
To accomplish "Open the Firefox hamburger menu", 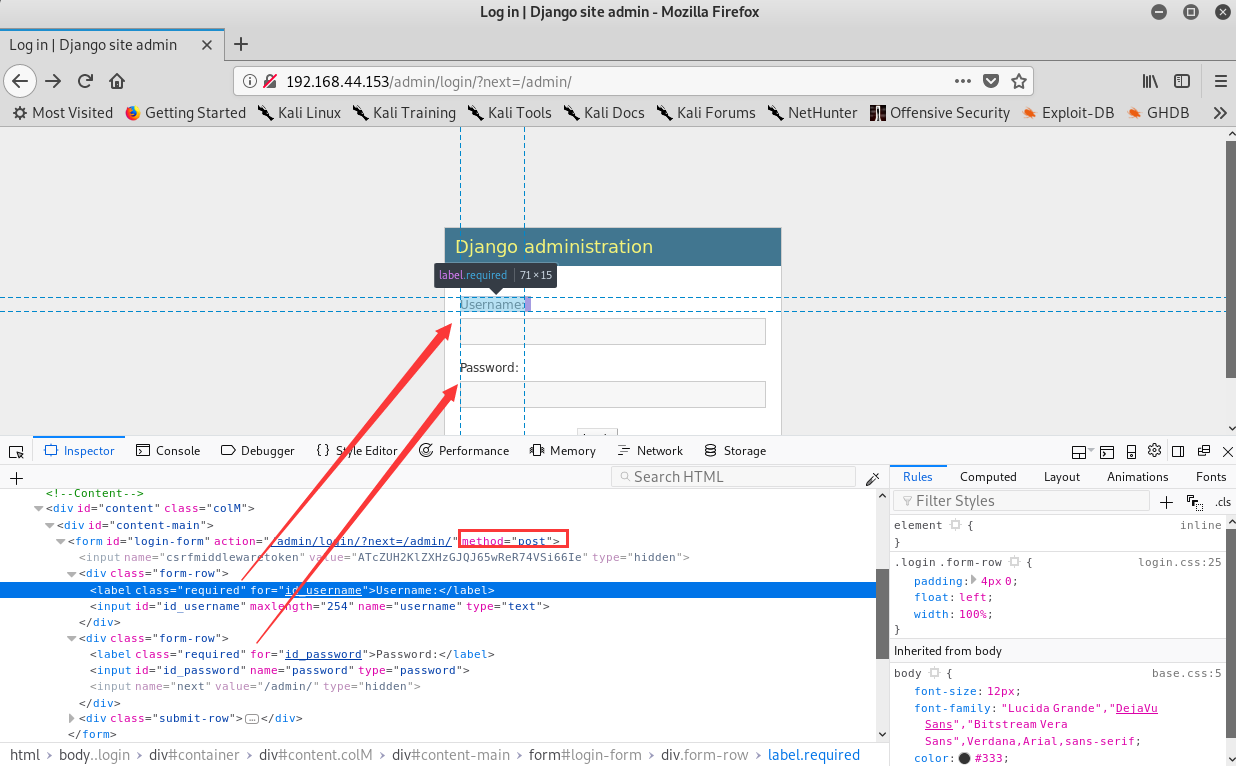I will (x=1220, y=81).
